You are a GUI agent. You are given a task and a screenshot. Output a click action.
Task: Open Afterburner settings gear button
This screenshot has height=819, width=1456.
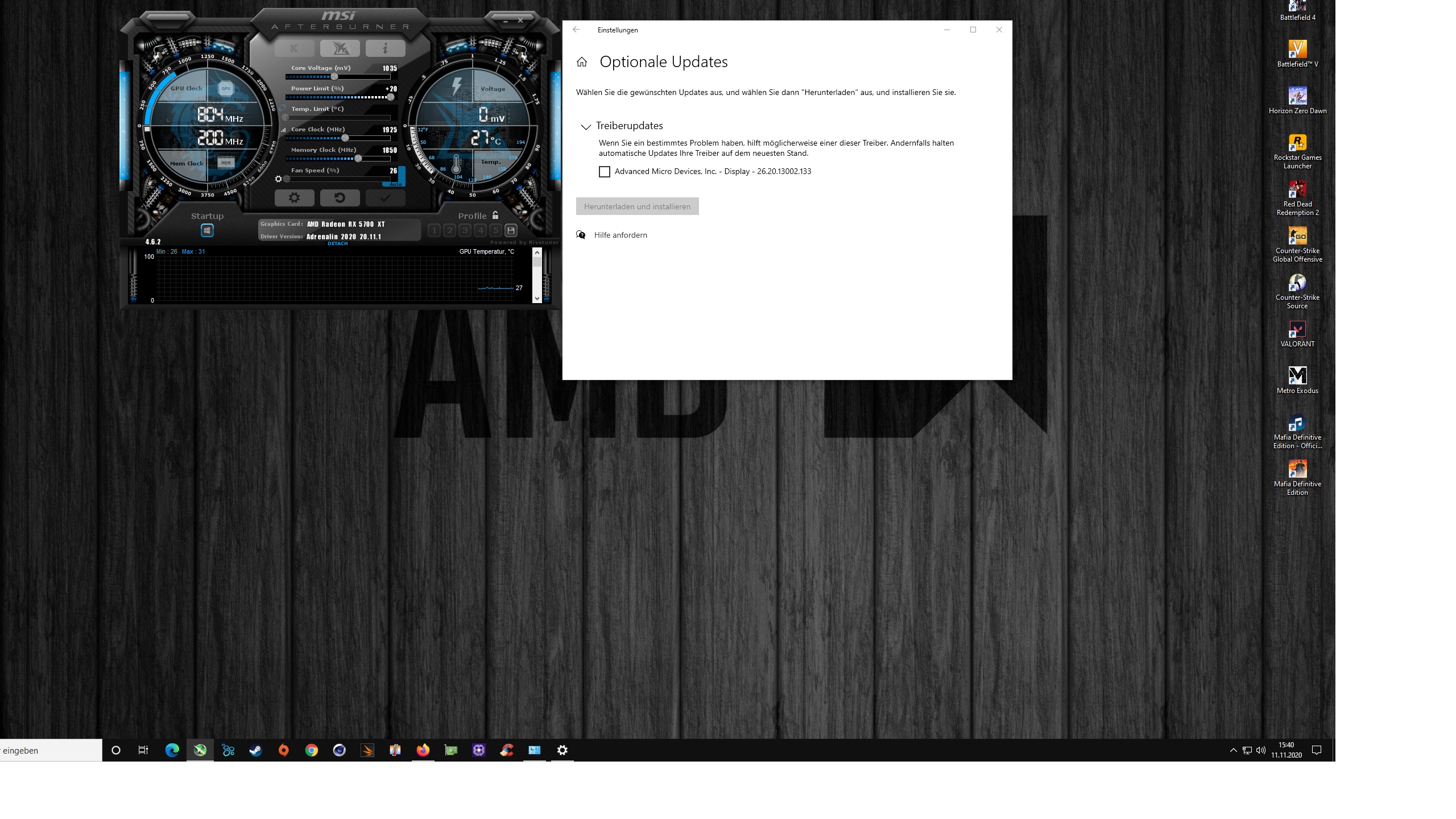pyautogui.click(x=294, y=198)
